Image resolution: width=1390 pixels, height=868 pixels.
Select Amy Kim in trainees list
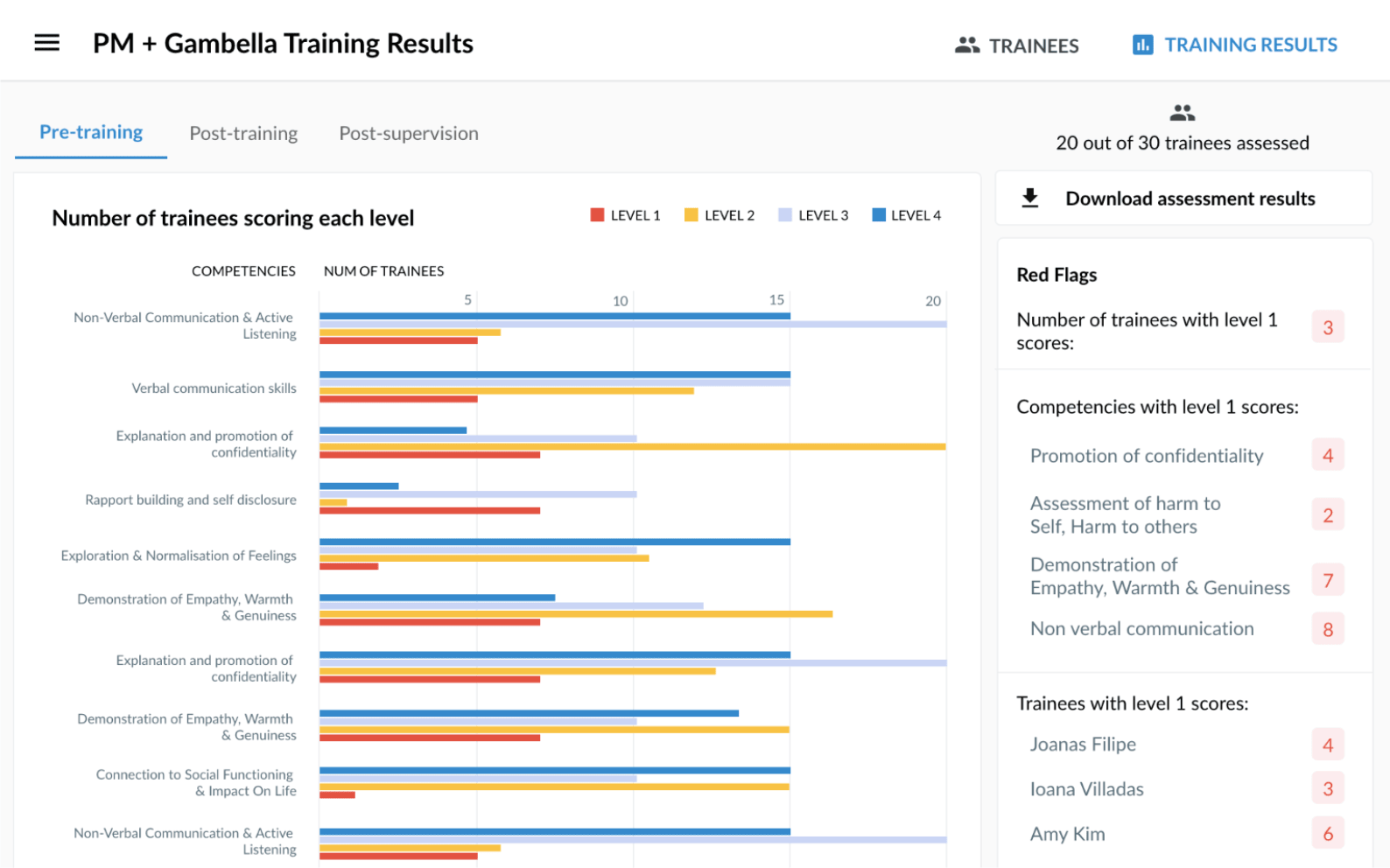point(1067,834)
